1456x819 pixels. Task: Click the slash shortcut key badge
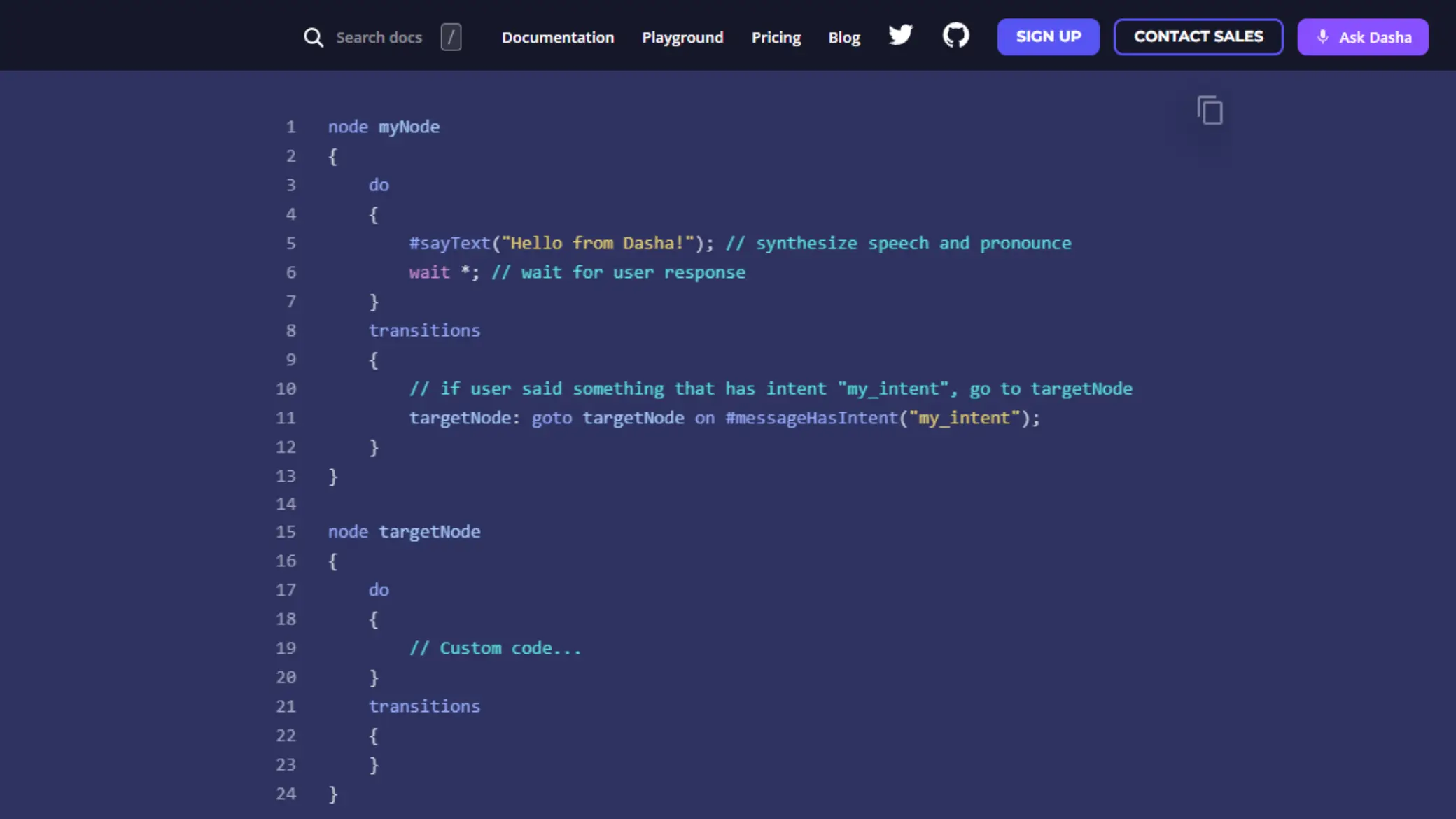click(x=451, y=37)
